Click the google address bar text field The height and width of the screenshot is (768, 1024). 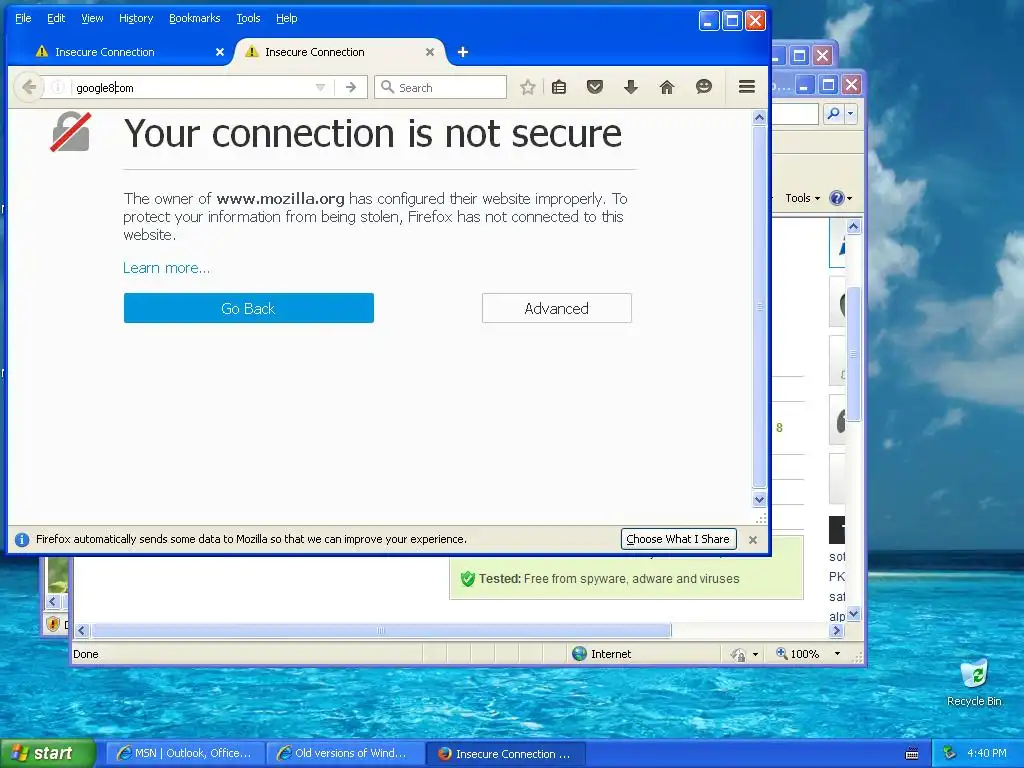tap(196, 88)
